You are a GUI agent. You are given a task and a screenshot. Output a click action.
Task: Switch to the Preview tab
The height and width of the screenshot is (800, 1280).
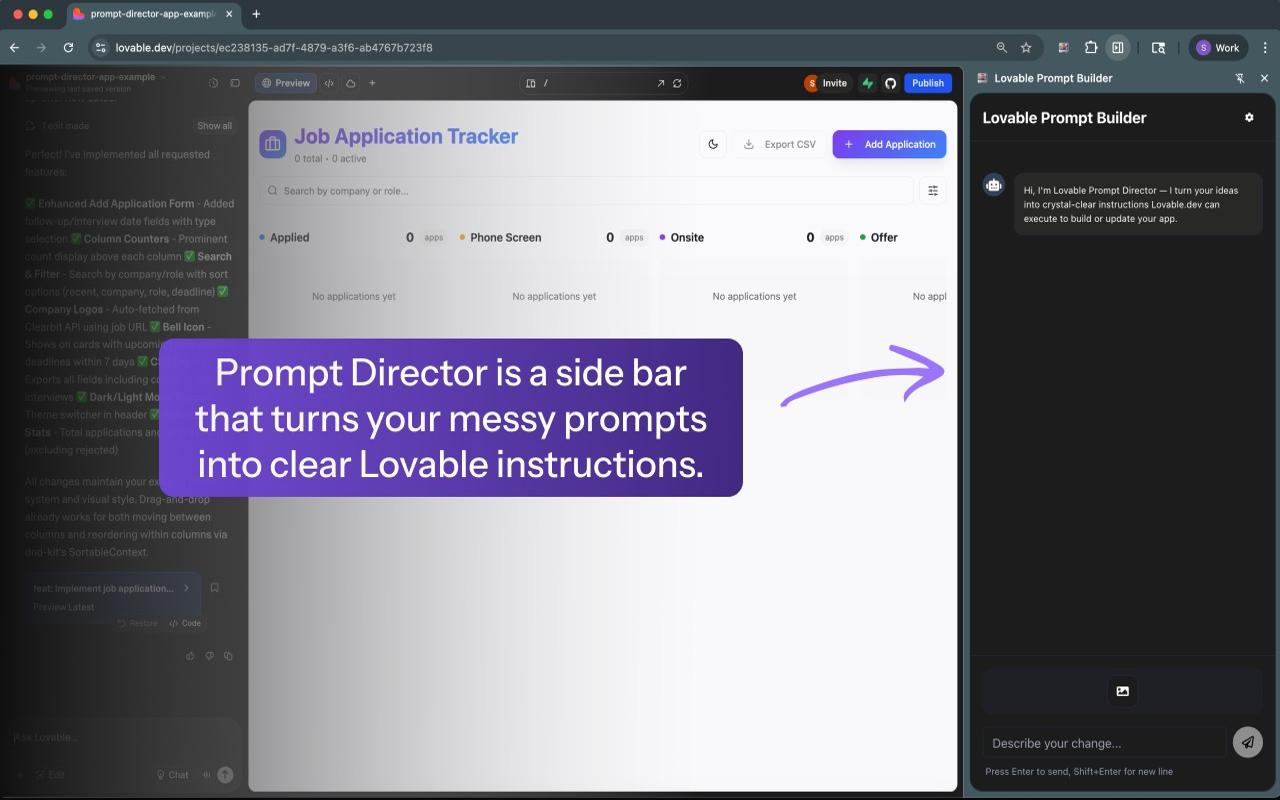tap(286, 83)
